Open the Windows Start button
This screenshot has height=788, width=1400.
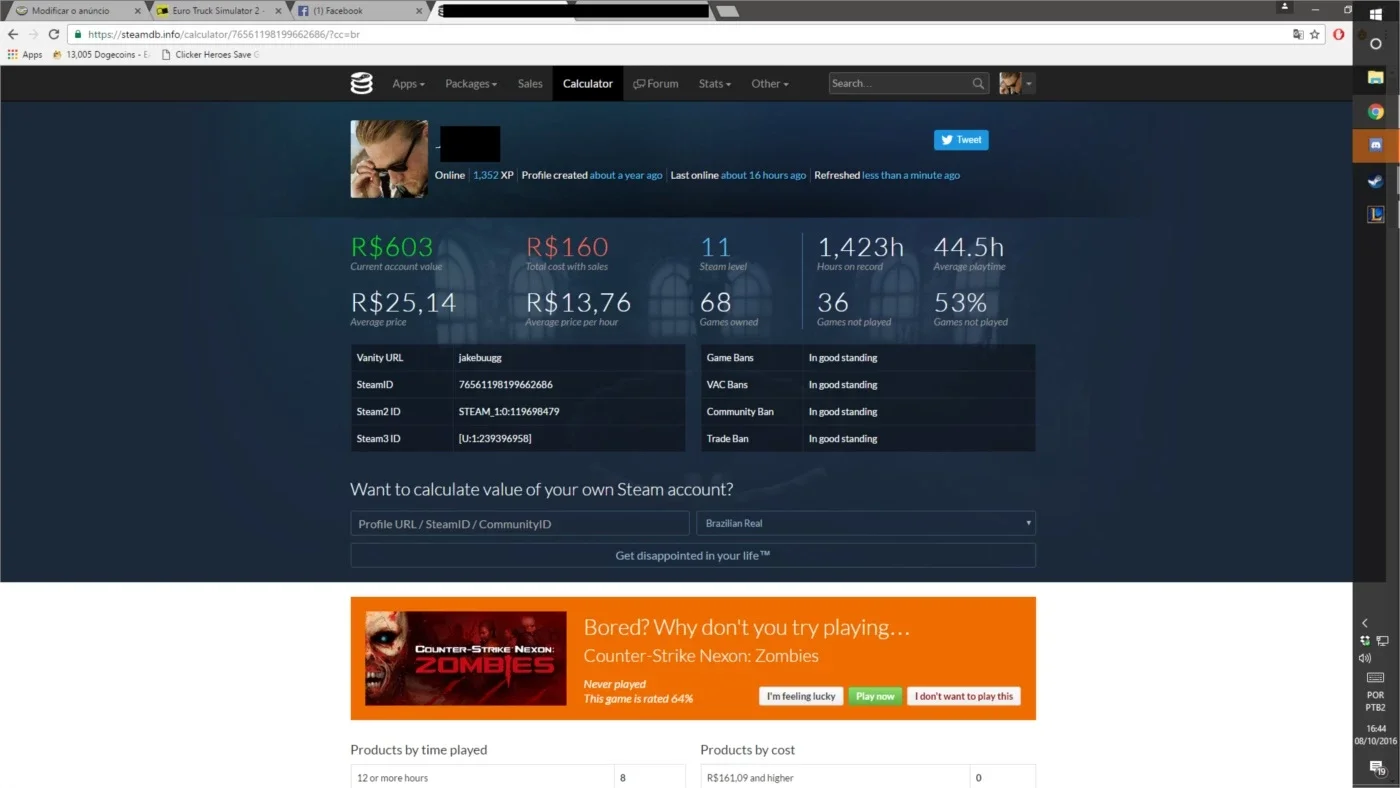[1376, 14]
